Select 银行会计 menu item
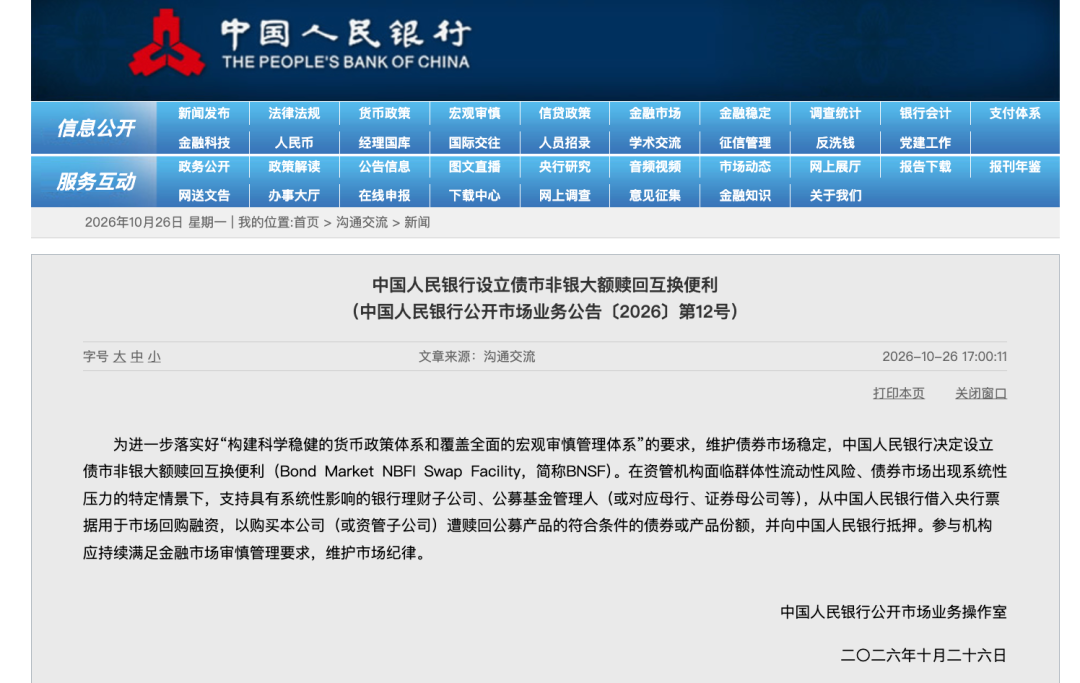The image size is (1080, 683). point(925,114)
